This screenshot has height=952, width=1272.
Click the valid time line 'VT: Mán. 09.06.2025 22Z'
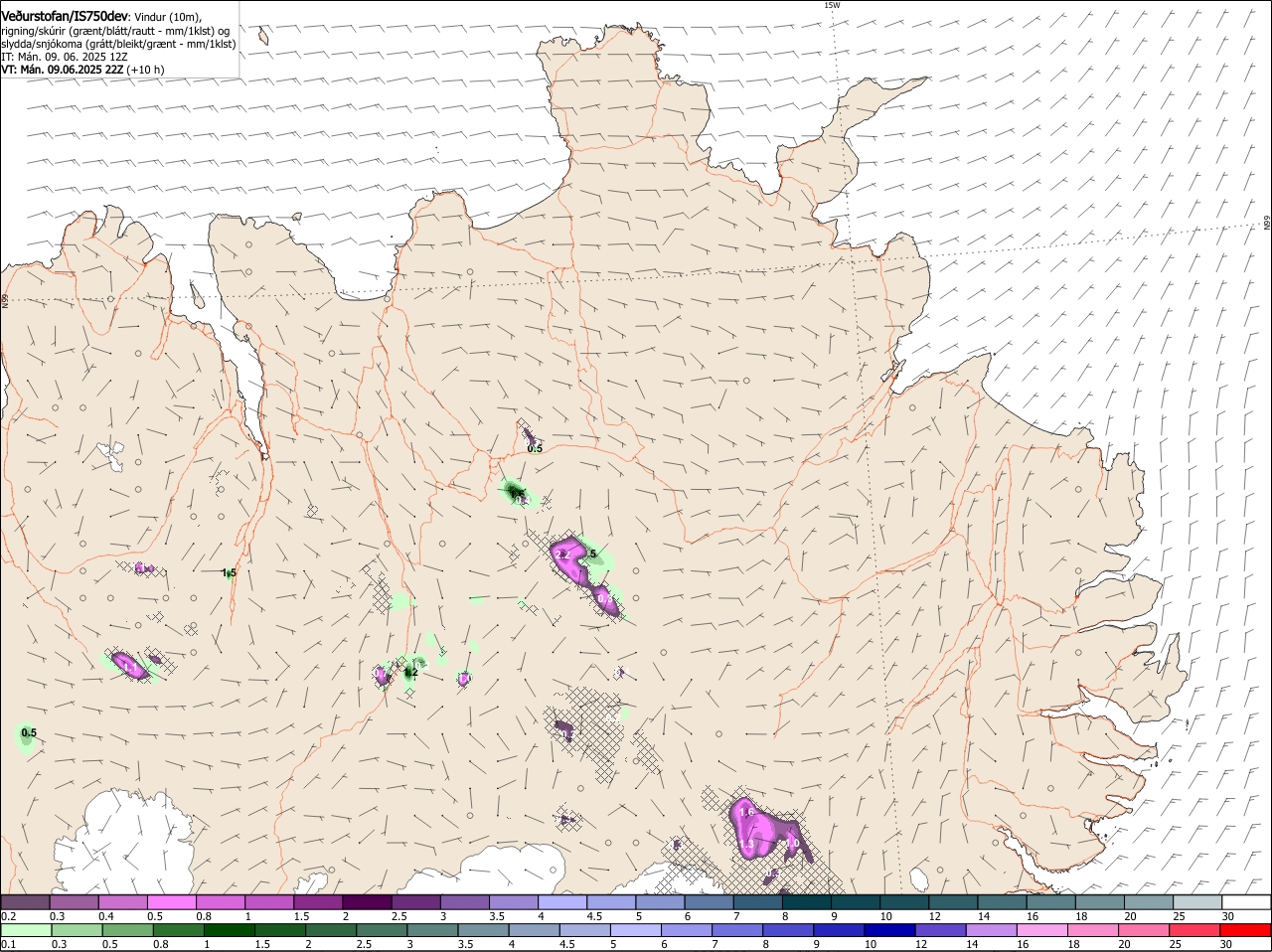point(63,70)
